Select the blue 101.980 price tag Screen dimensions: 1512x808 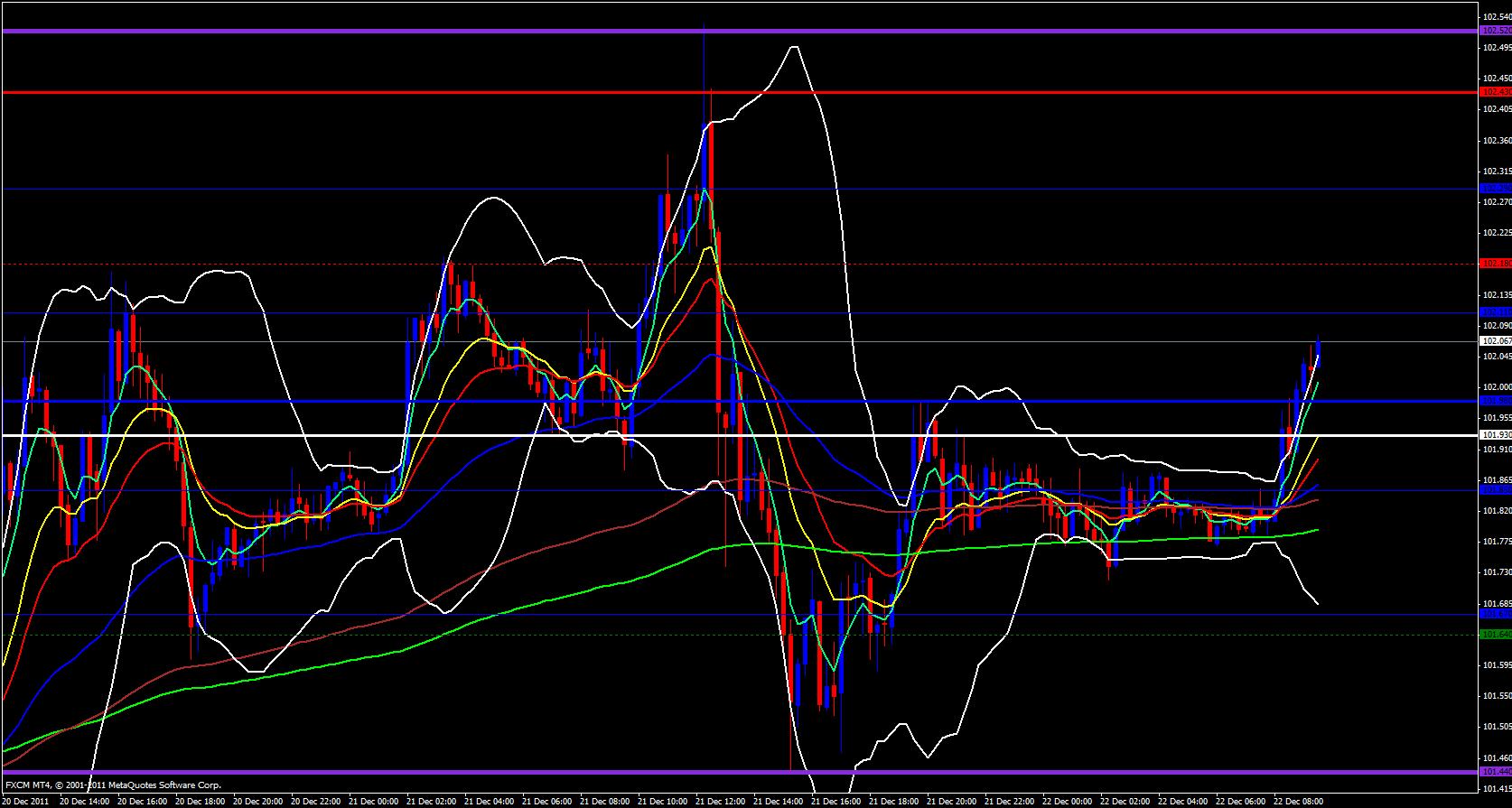[x=1496, y=401]
